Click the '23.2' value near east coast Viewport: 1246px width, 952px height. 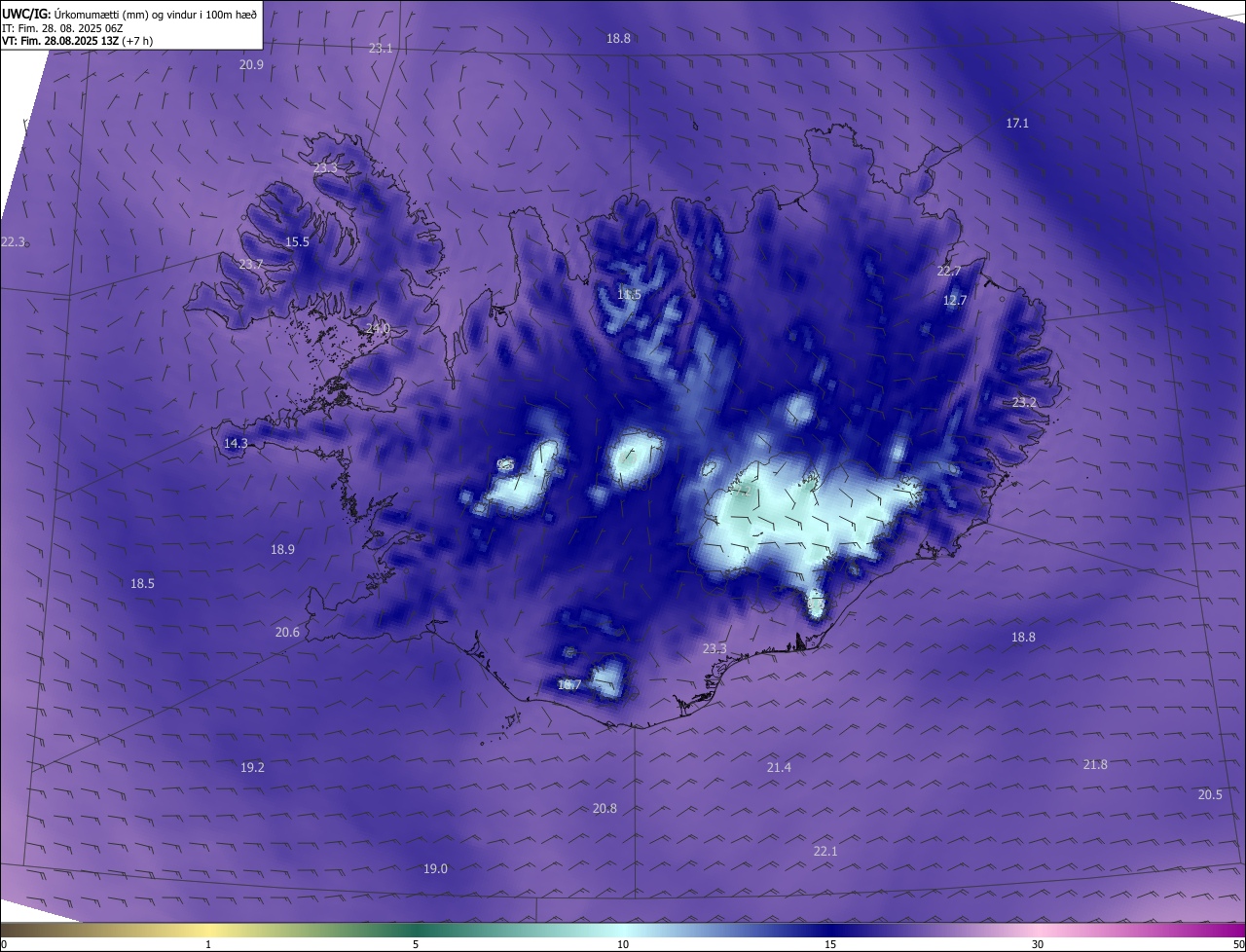coord(1024,402)
